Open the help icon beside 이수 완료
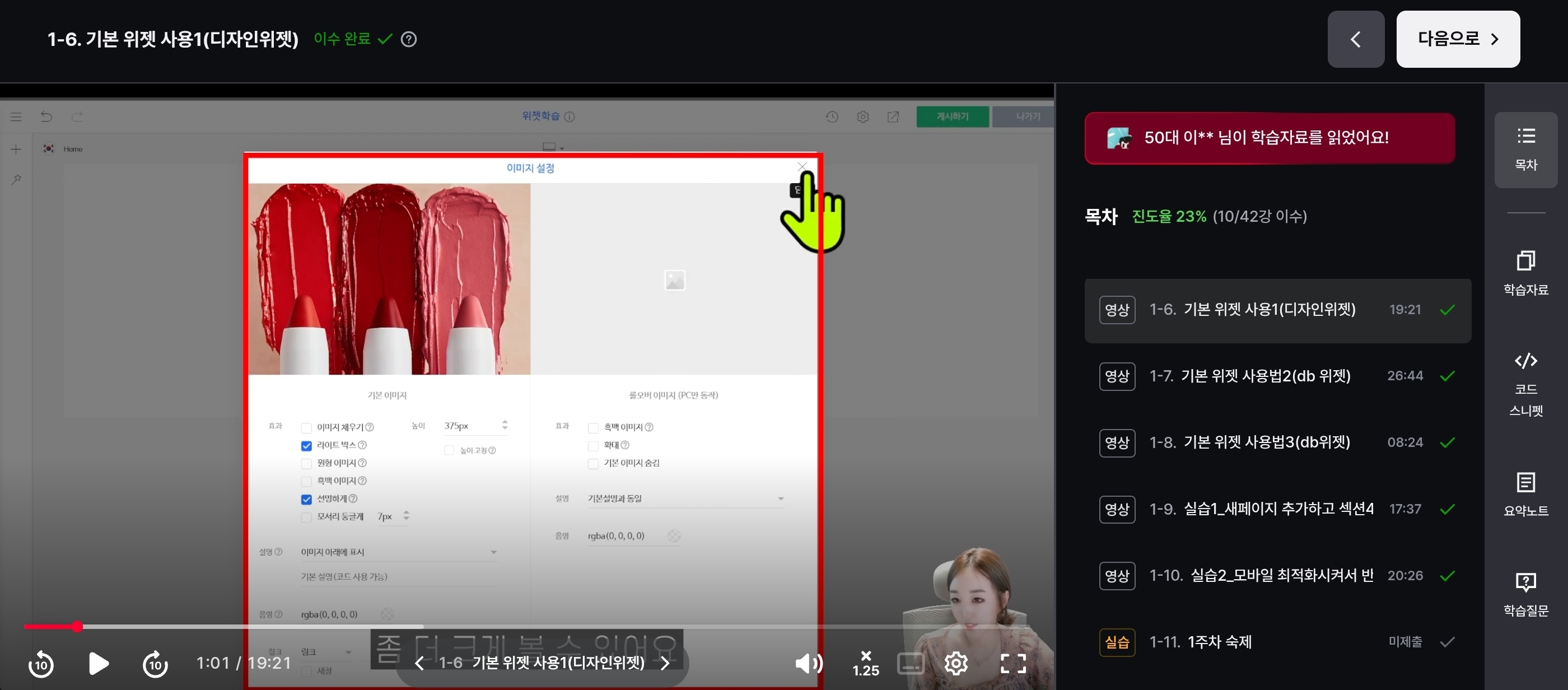 [408, 39]
